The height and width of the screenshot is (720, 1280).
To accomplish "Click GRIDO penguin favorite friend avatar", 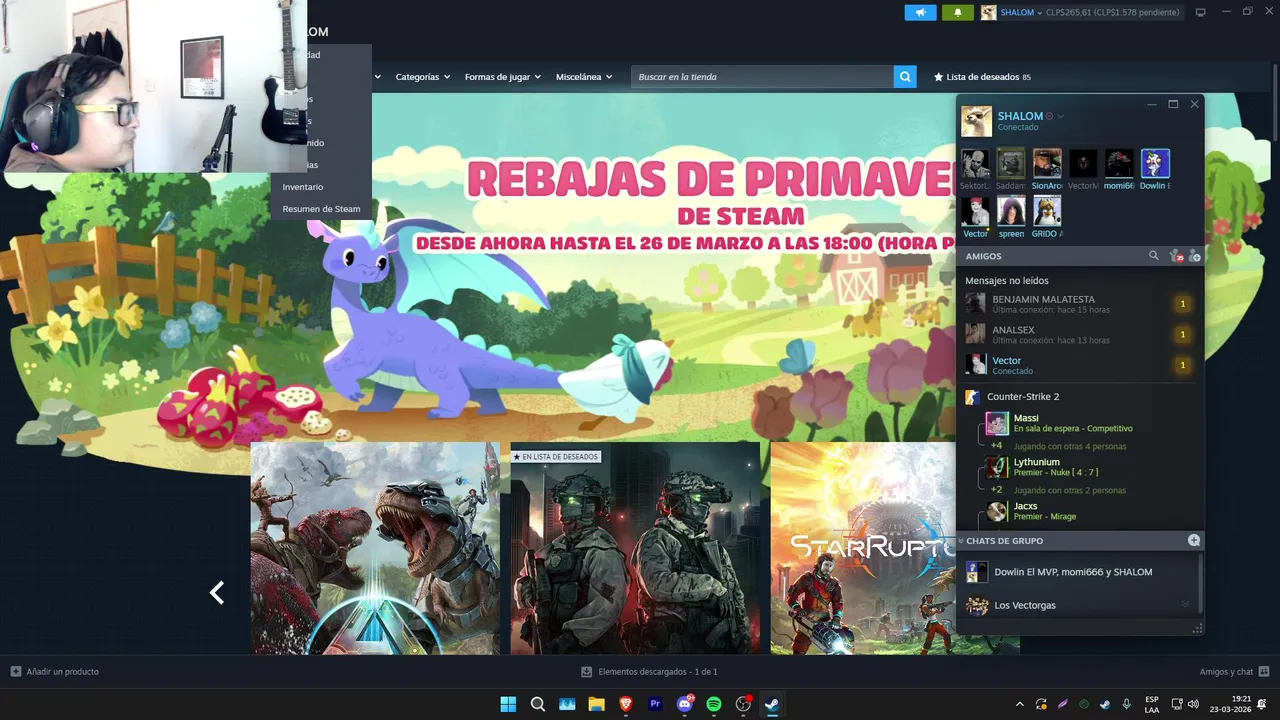I will pos(1047,211).
